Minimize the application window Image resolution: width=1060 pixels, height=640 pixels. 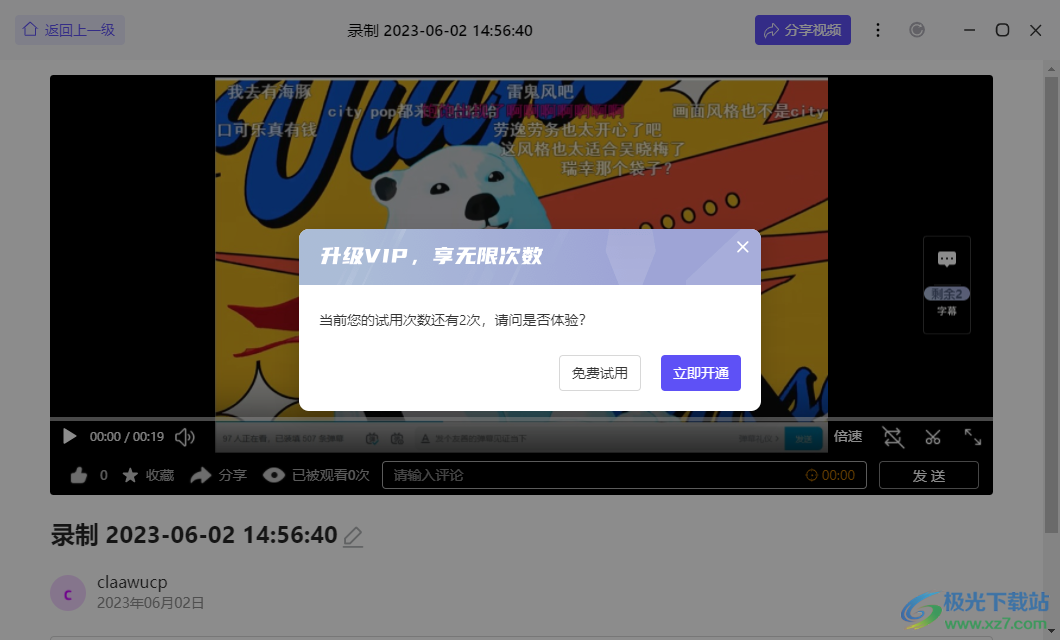coord(969,30)
